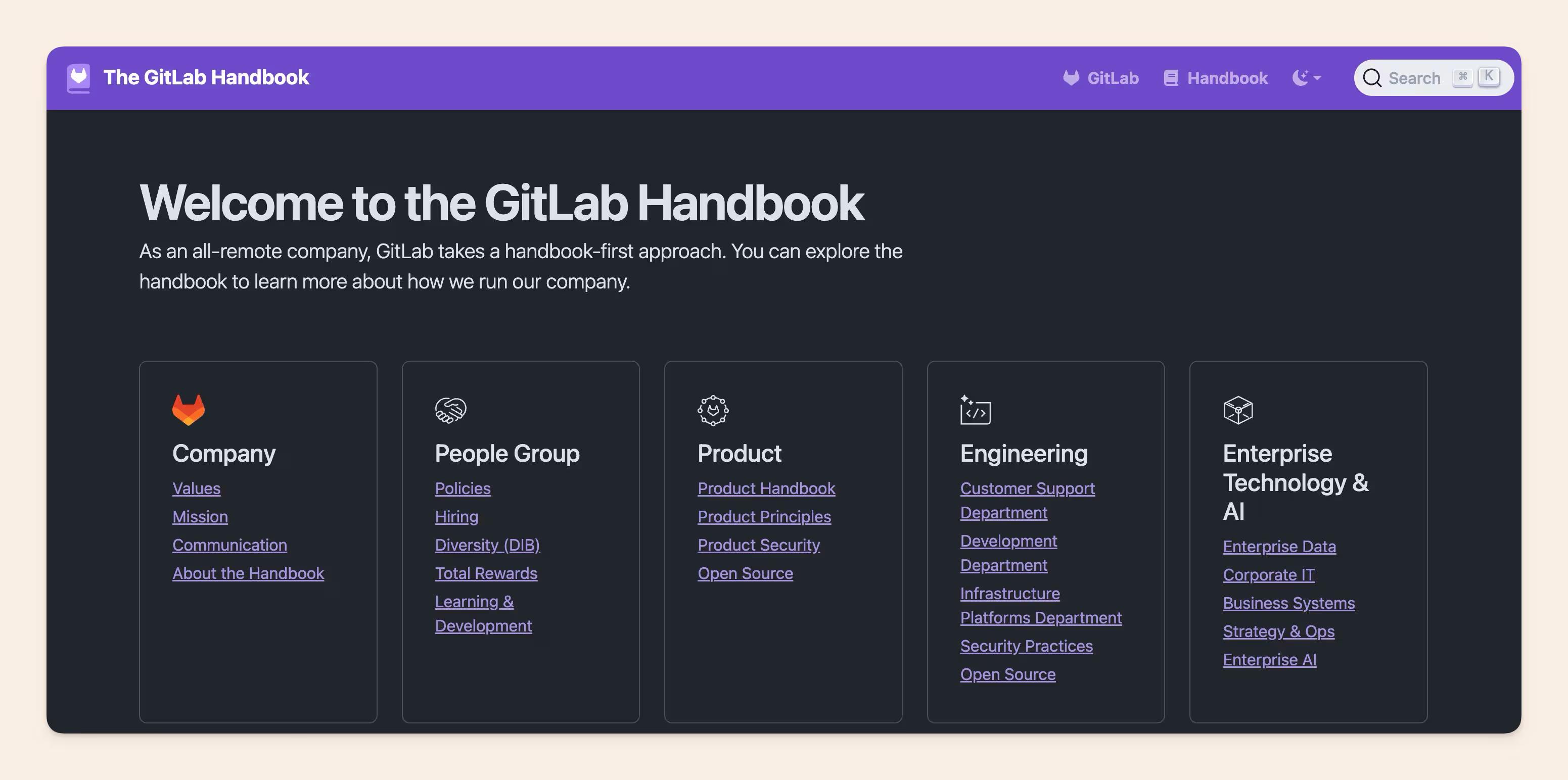Click the Enterprise Technology cube icon
The width and height of the screenshot is (1568, 780).
pos(1238,410)
